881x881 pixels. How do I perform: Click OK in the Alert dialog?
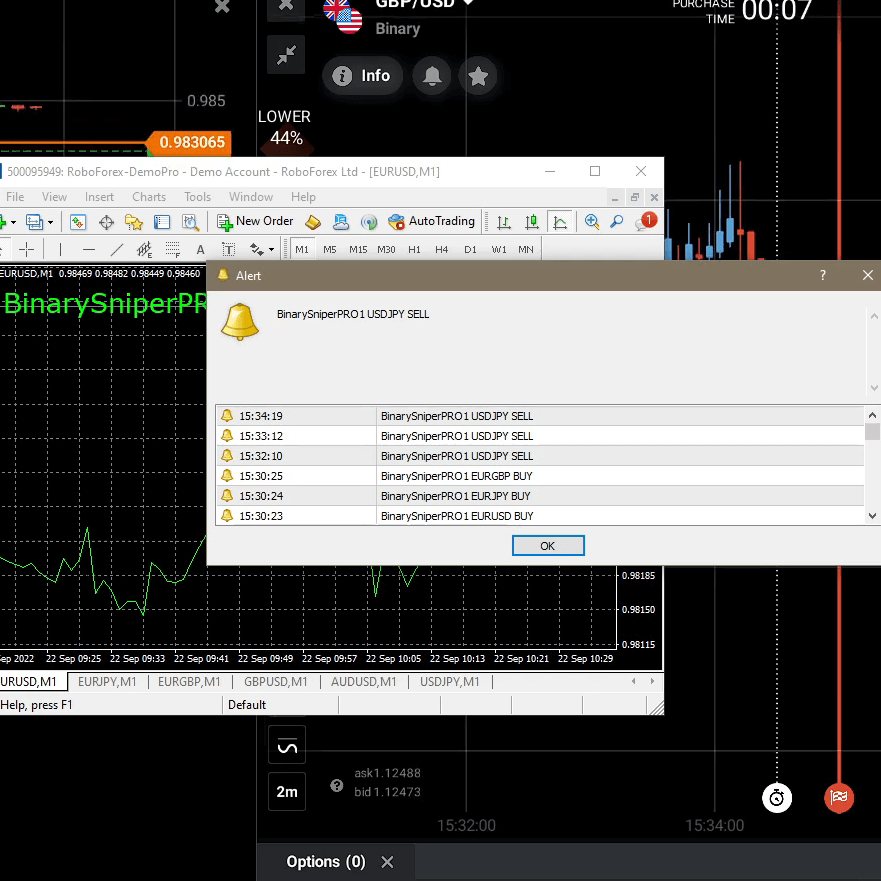548,546
